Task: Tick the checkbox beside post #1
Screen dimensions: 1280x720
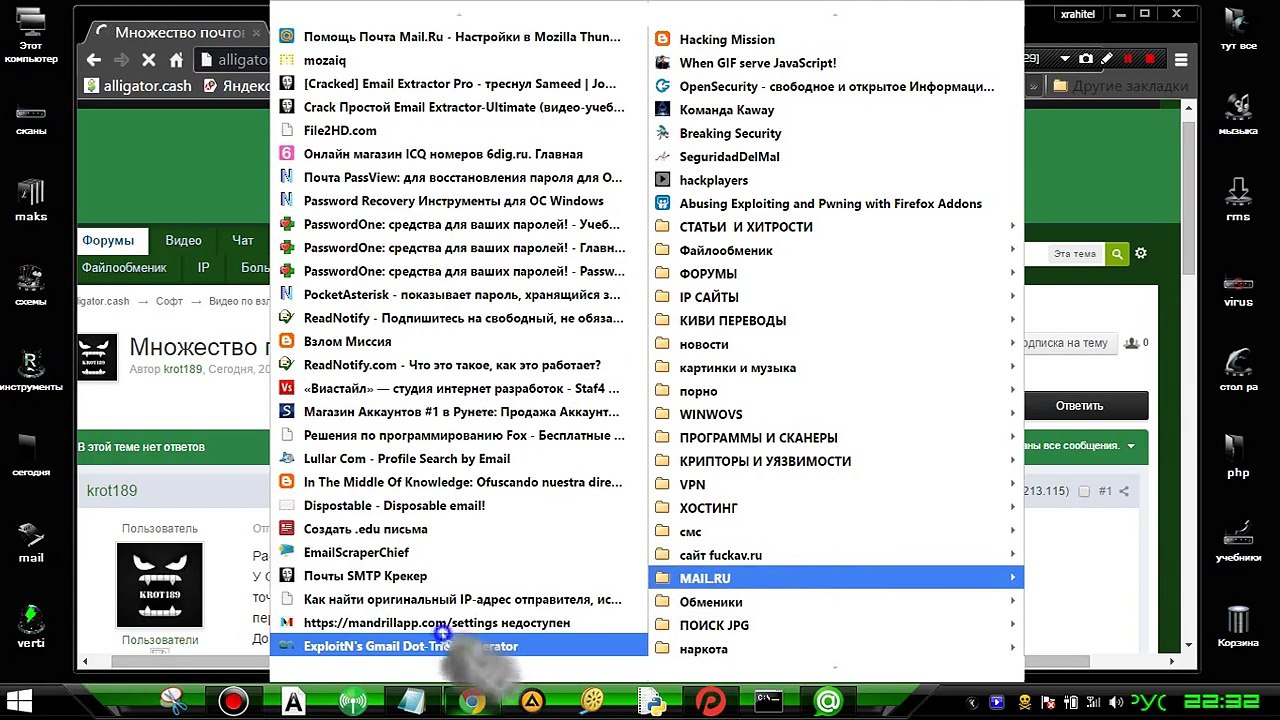Action: point(1084,491)
